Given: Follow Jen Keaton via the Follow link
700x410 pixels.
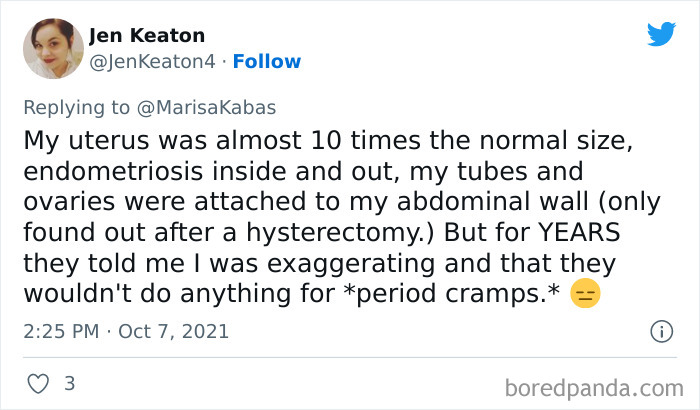Looking at the screenshot, I should click(267, 61).
